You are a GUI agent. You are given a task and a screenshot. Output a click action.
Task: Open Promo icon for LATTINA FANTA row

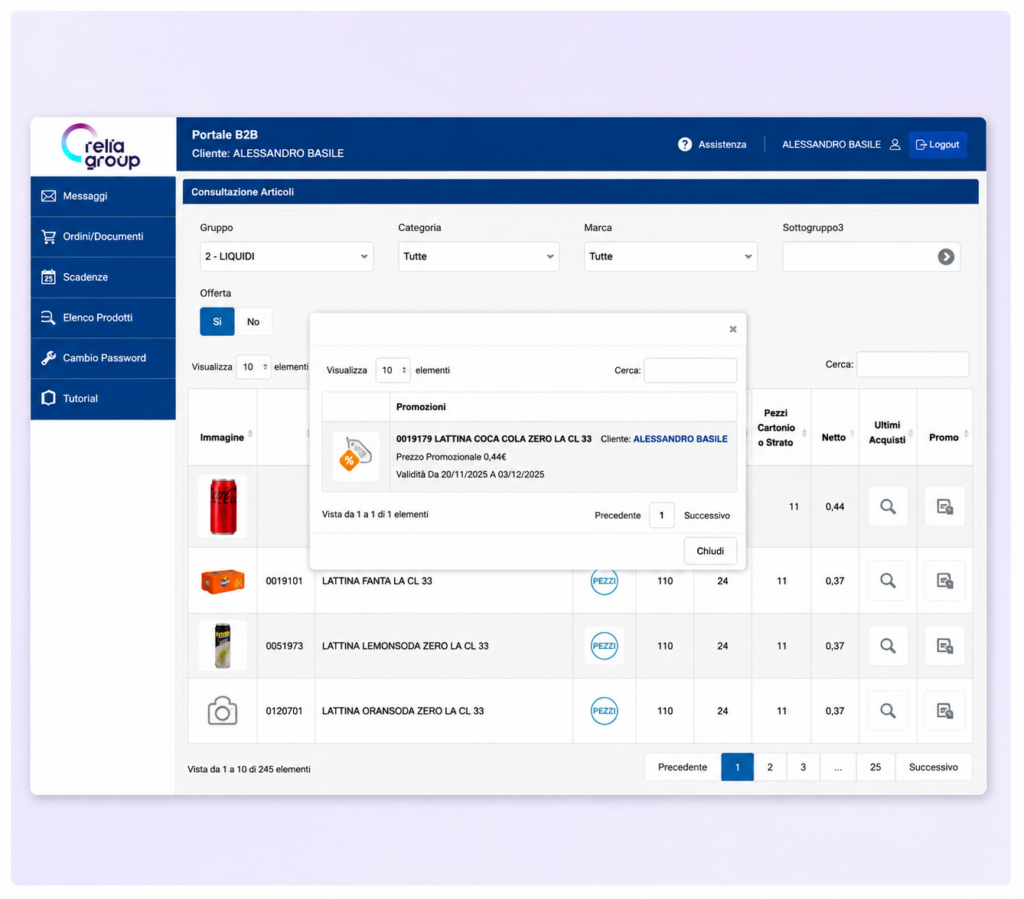(944, 580)
